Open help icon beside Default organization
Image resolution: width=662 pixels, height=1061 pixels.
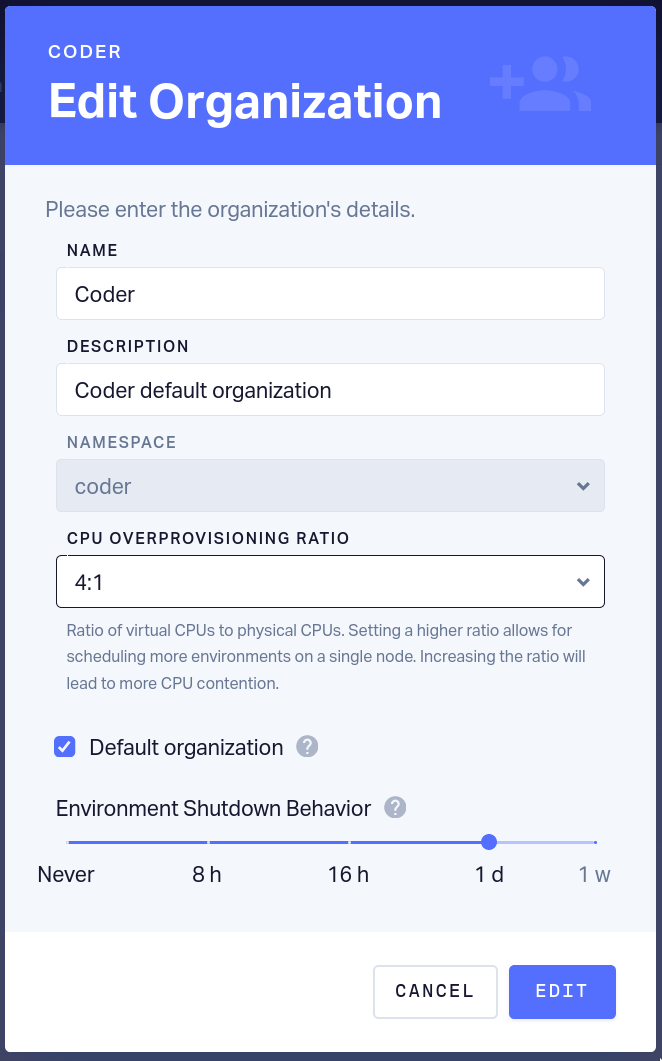click(307, 746)
